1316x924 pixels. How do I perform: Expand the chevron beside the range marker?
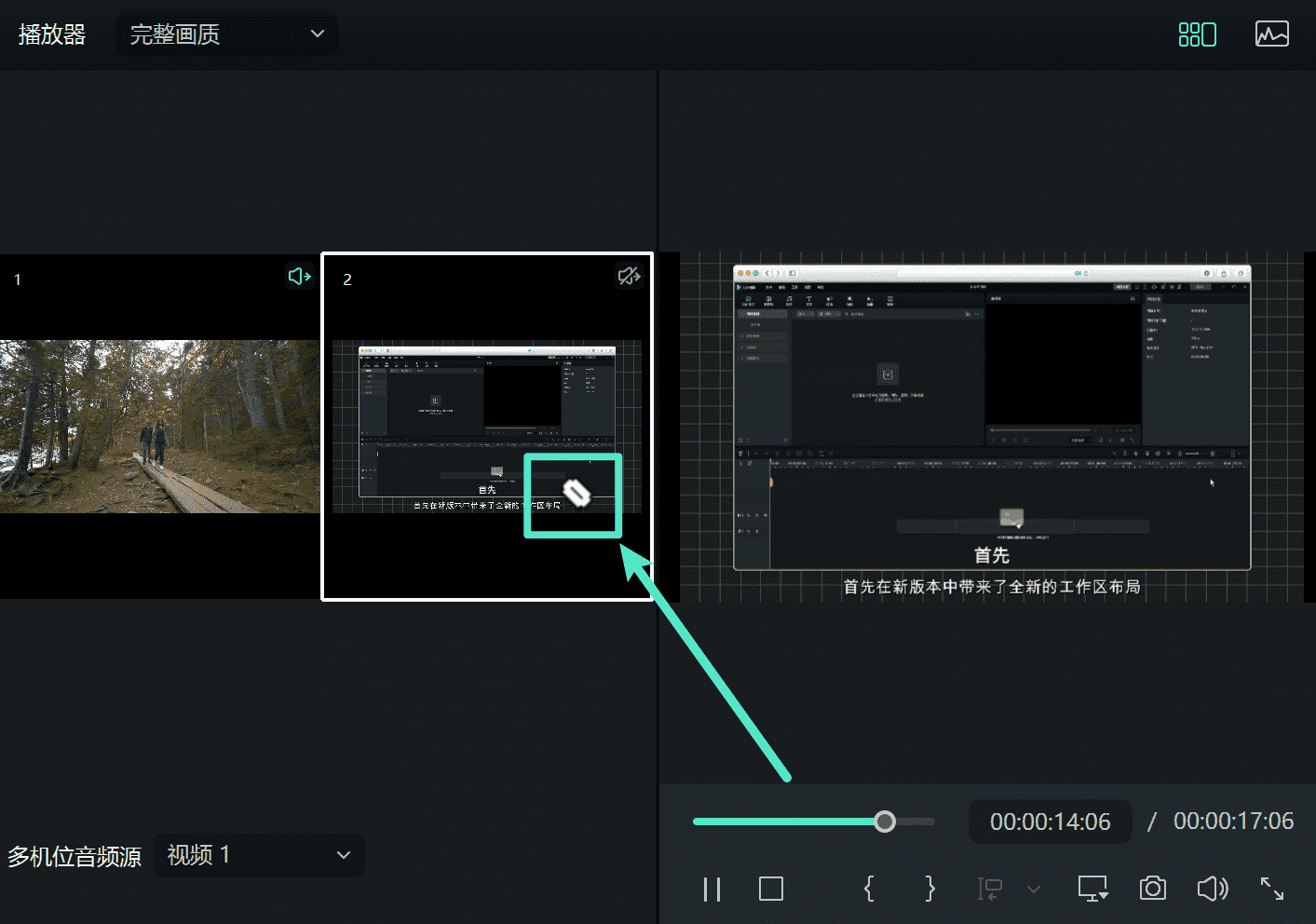(x=1033, y=890)
